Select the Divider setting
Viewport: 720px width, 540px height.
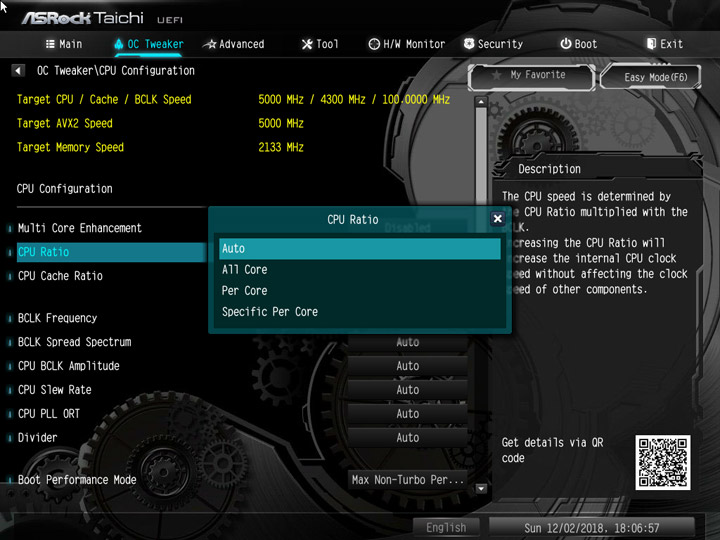pos(38,437)
